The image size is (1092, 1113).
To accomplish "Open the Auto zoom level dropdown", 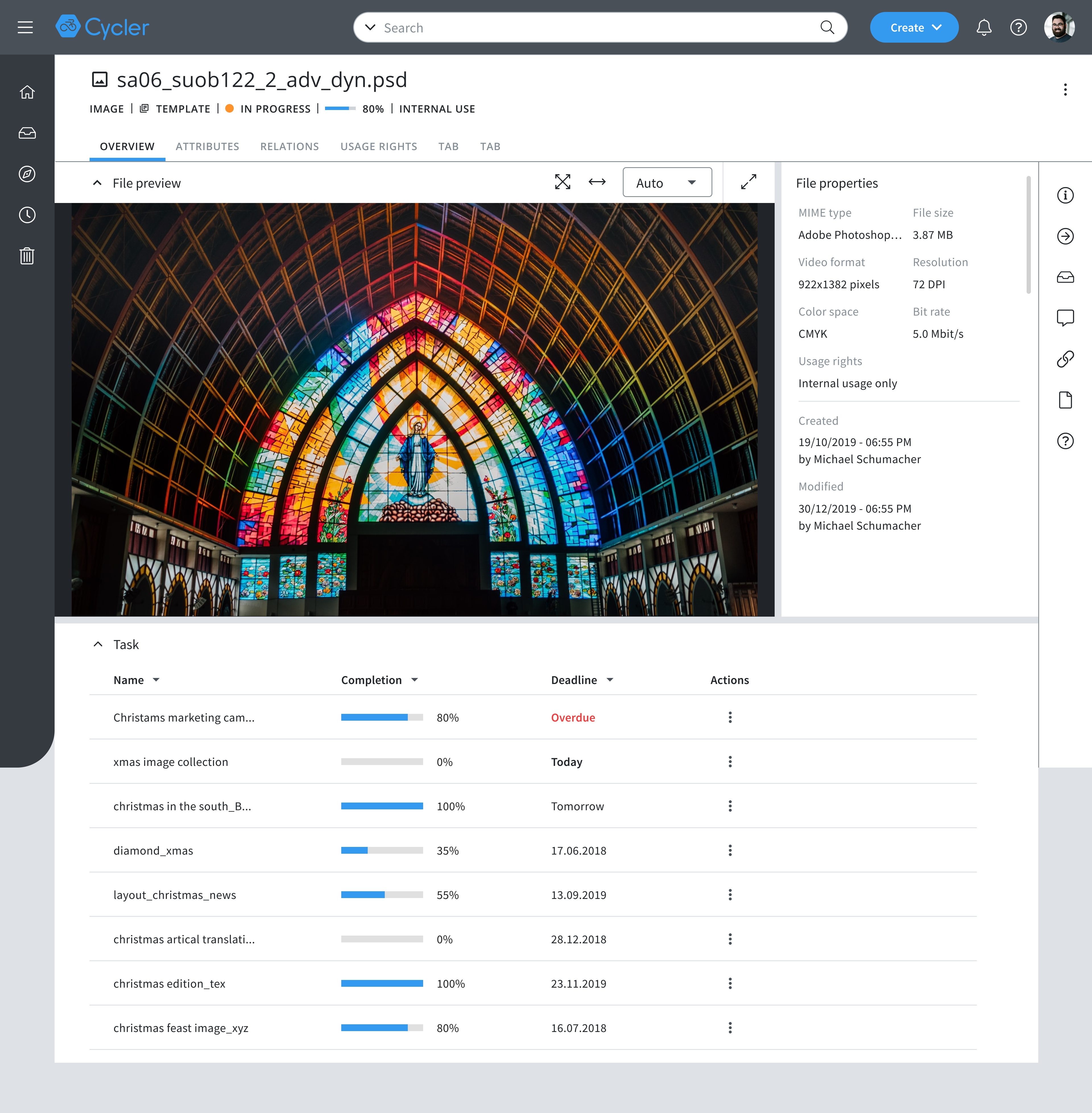I will point(667,182).
